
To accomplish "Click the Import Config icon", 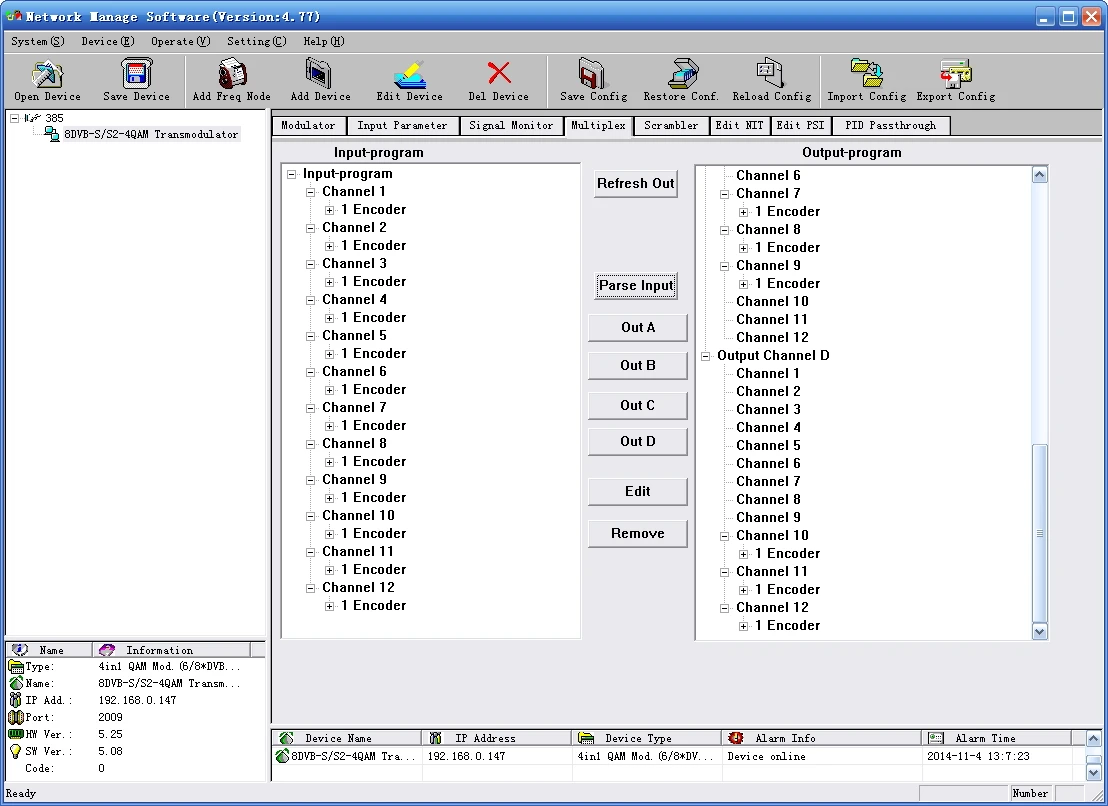I will click(866, 75).
